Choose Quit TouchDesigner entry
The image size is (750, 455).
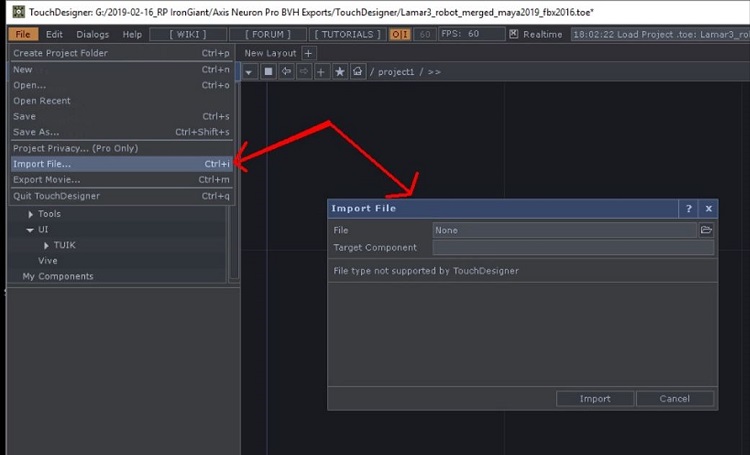[121, 196]
